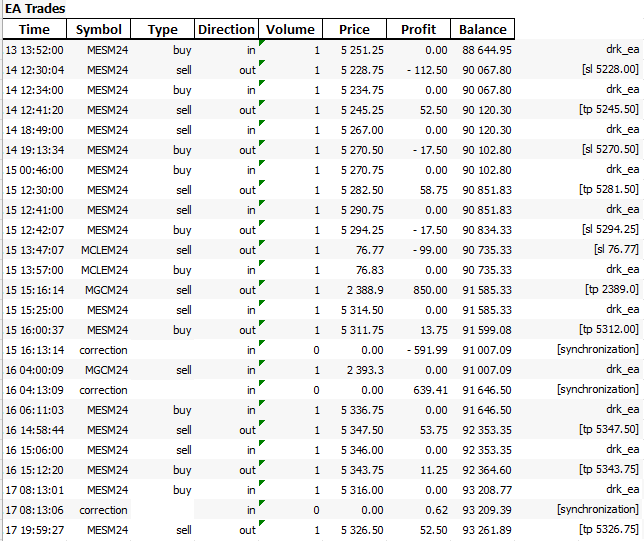
Task: Click balance cell 90 834.33
Action: click(x=487, y=230)
